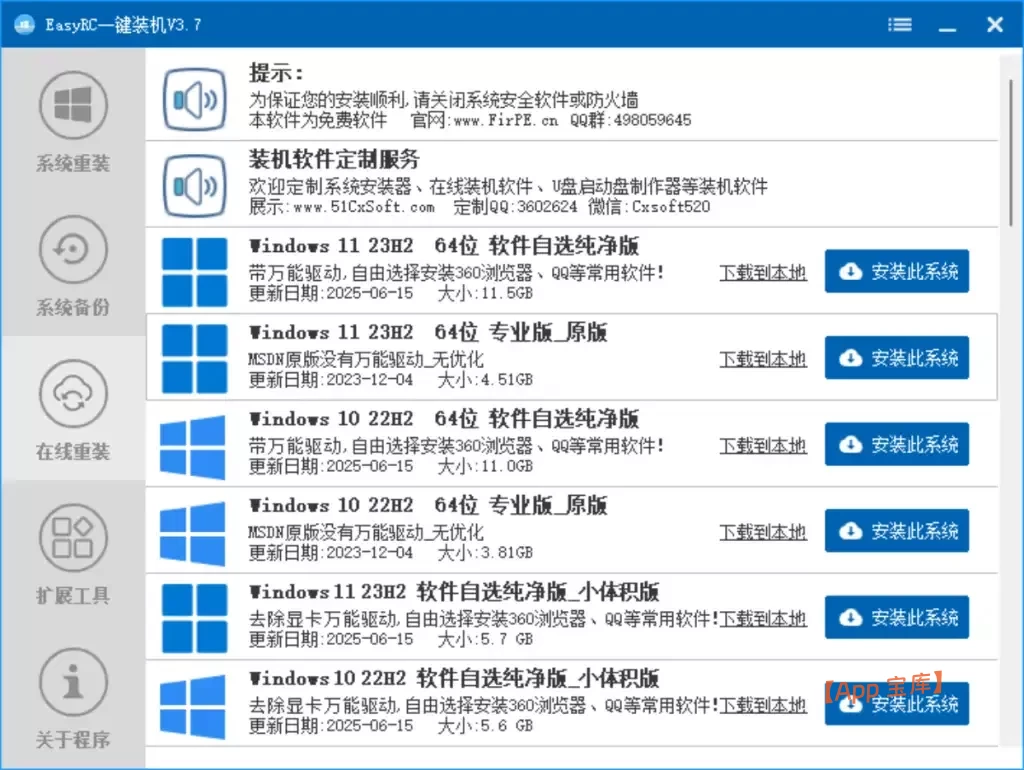1024x770 pixels.
Task: Click the speaker icon beside 装机软件定制服务
Action: click(193, 184)
